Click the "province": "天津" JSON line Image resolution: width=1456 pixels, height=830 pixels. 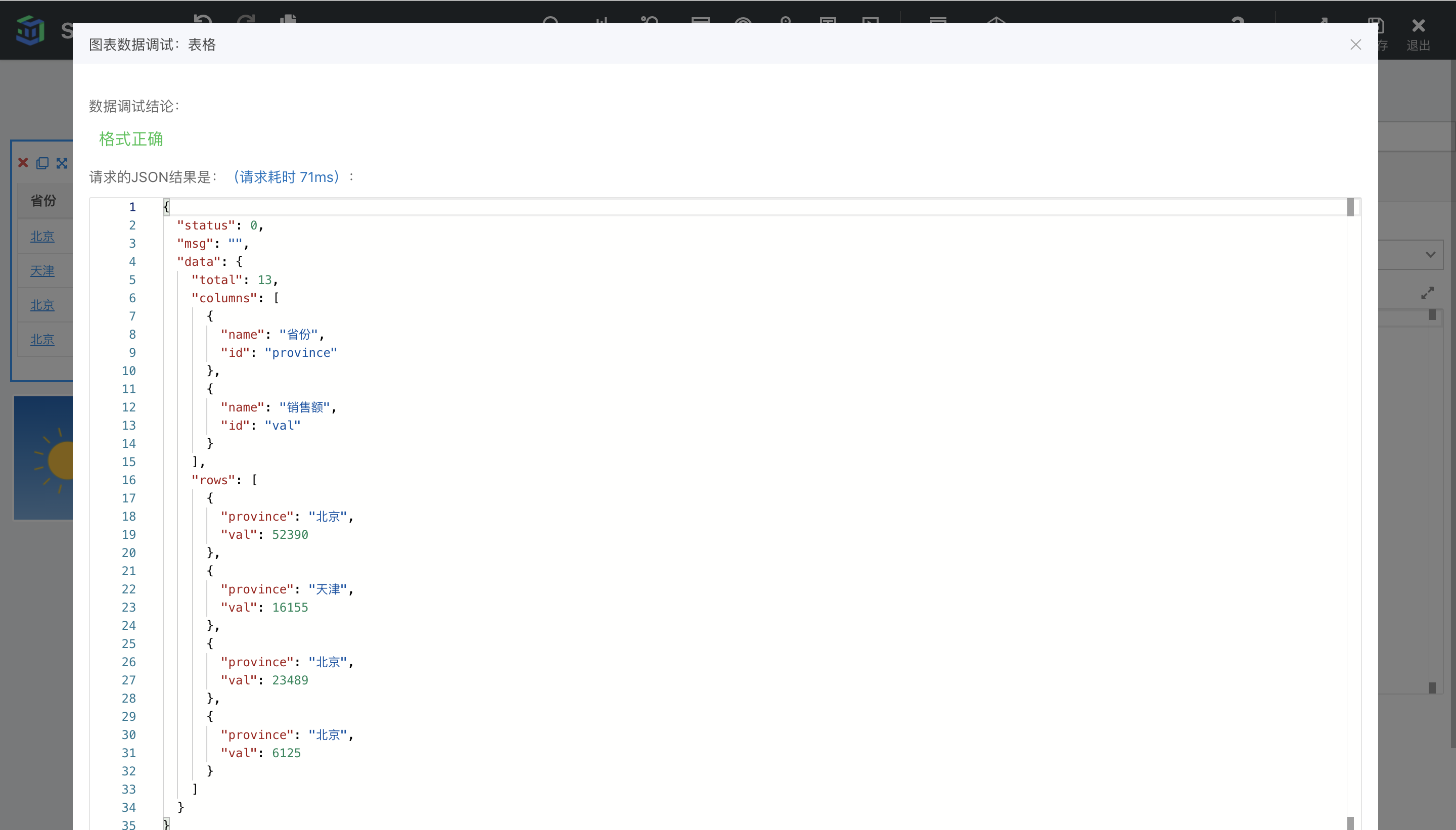[x=287, y=589]
